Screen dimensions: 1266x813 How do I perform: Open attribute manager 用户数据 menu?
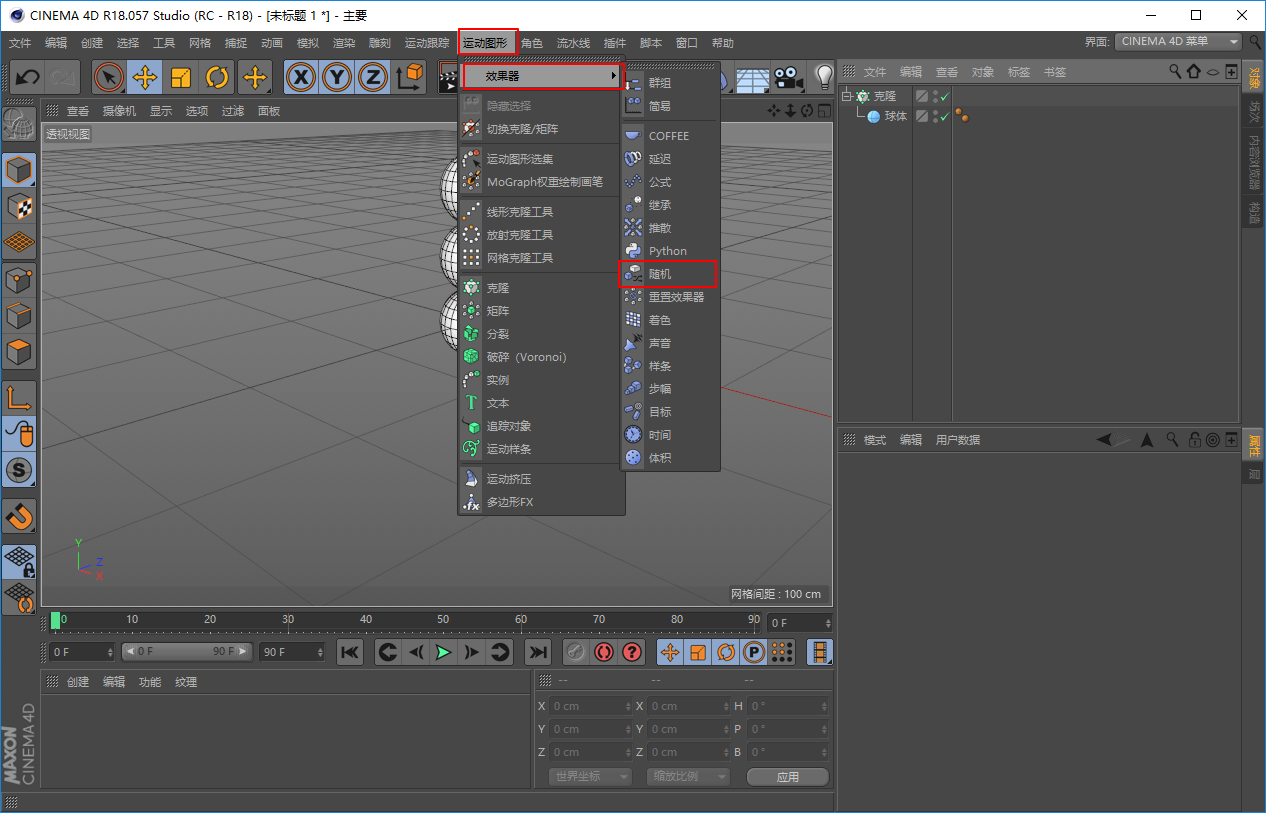pos(958,440)
